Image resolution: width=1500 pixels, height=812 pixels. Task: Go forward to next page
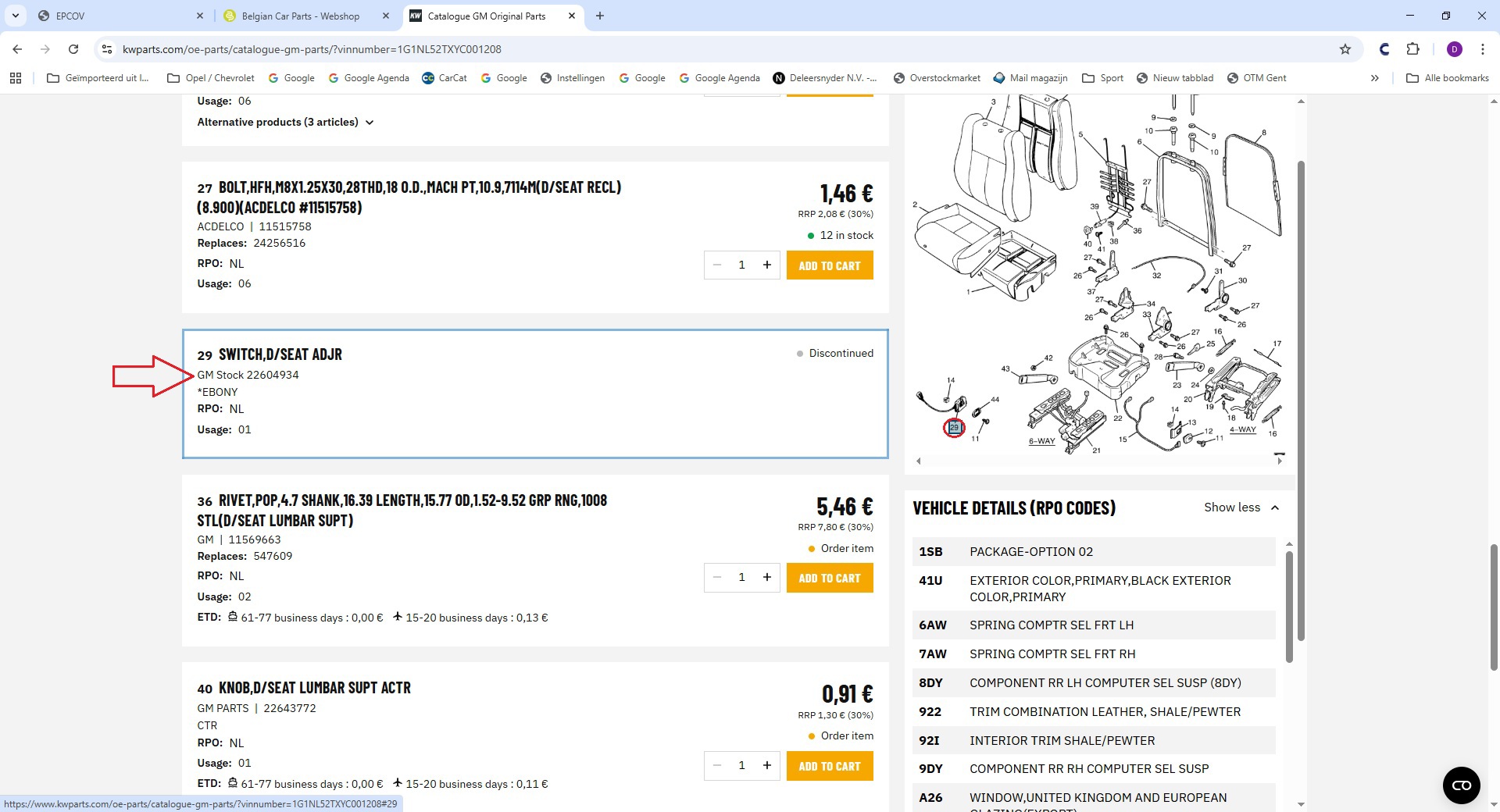45,49
